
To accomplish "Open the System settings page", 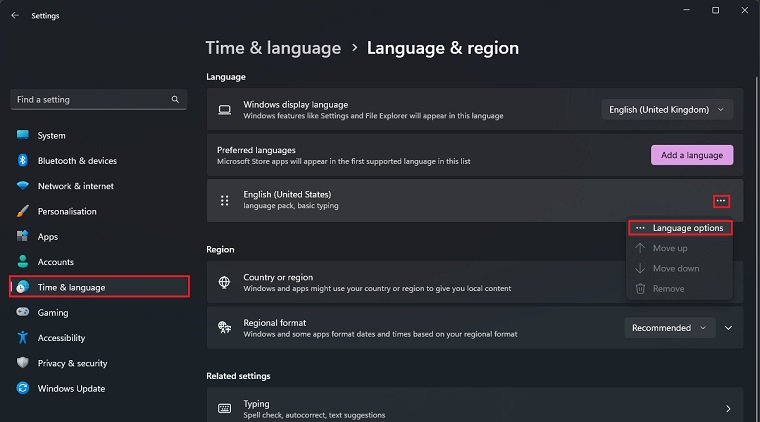I will [99, 135].
